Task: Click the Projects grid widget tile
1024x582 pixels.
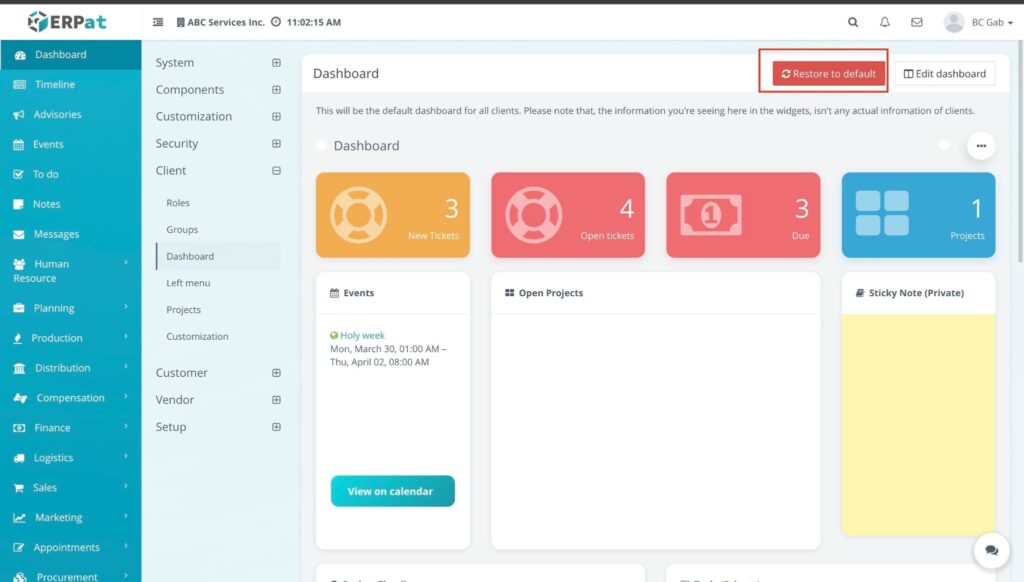Action: (x=918, y=215)
